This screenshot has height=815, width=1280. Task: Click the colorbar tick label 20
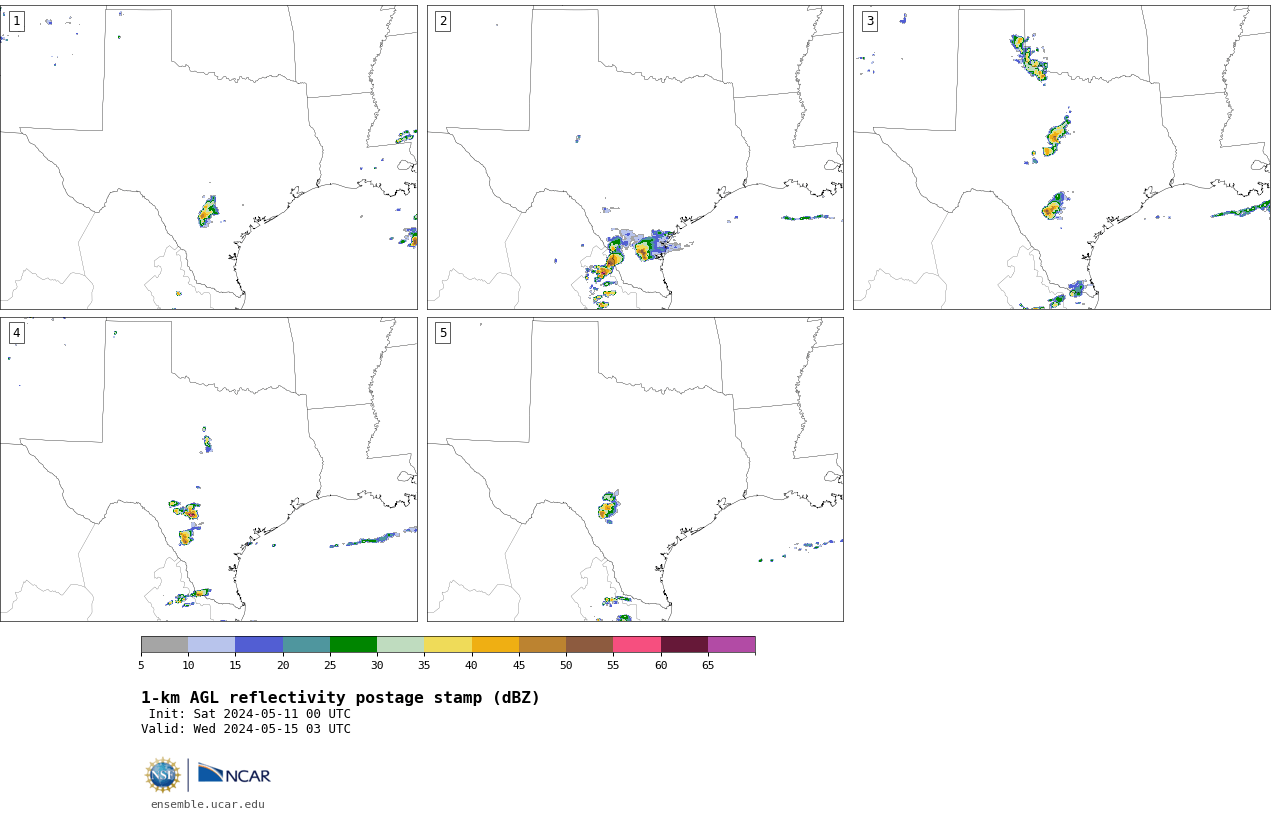coord(283,665)
